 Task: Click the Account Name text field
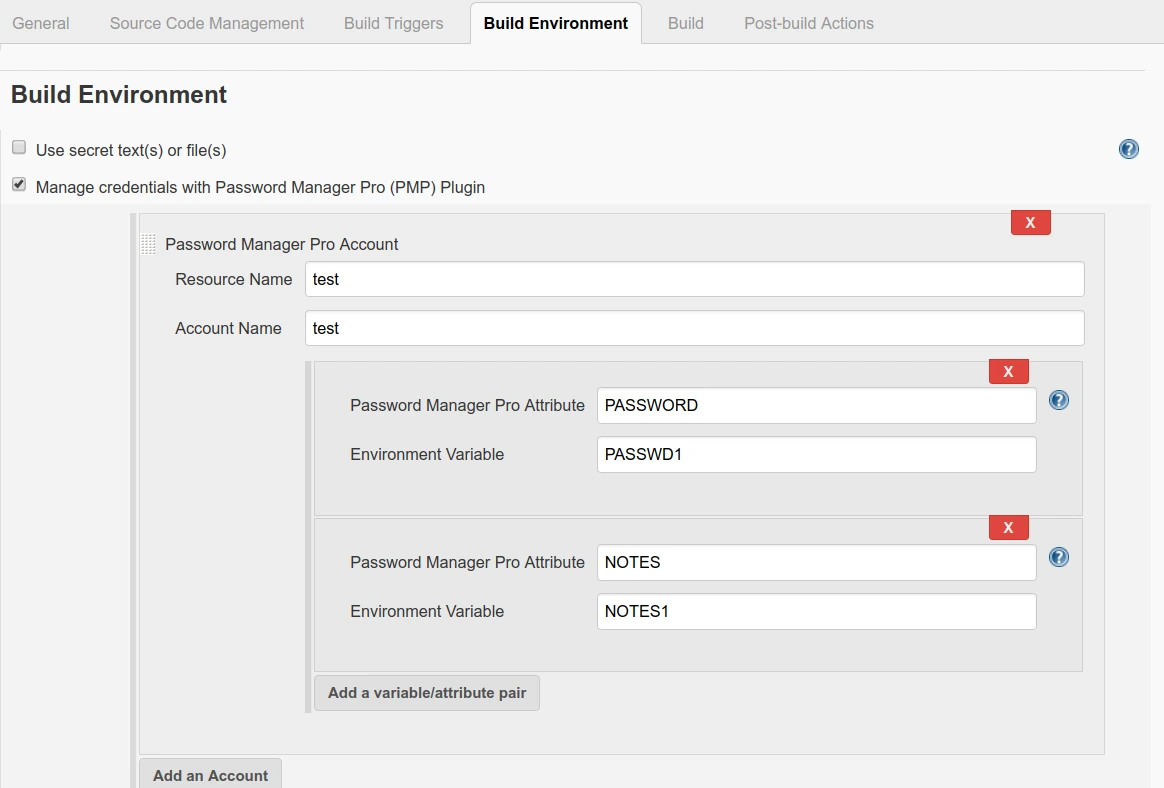click(x=694, y=327)
